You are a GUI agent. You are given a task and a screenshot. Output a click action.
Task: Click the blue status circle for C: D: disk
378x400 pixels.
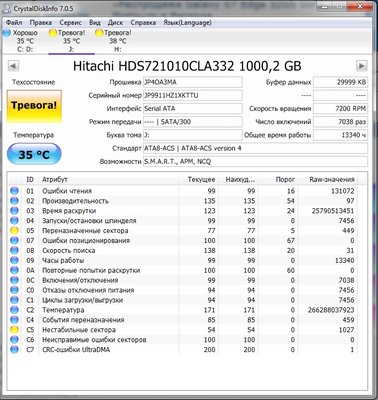pyautogui.click(x=7, y=33)
